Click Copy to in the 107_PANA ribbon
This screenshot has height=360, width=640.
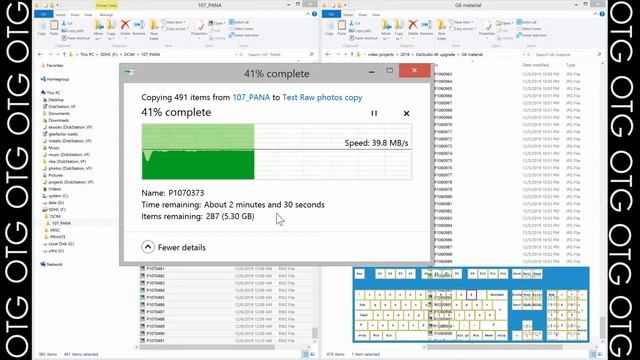click(111, 30)
